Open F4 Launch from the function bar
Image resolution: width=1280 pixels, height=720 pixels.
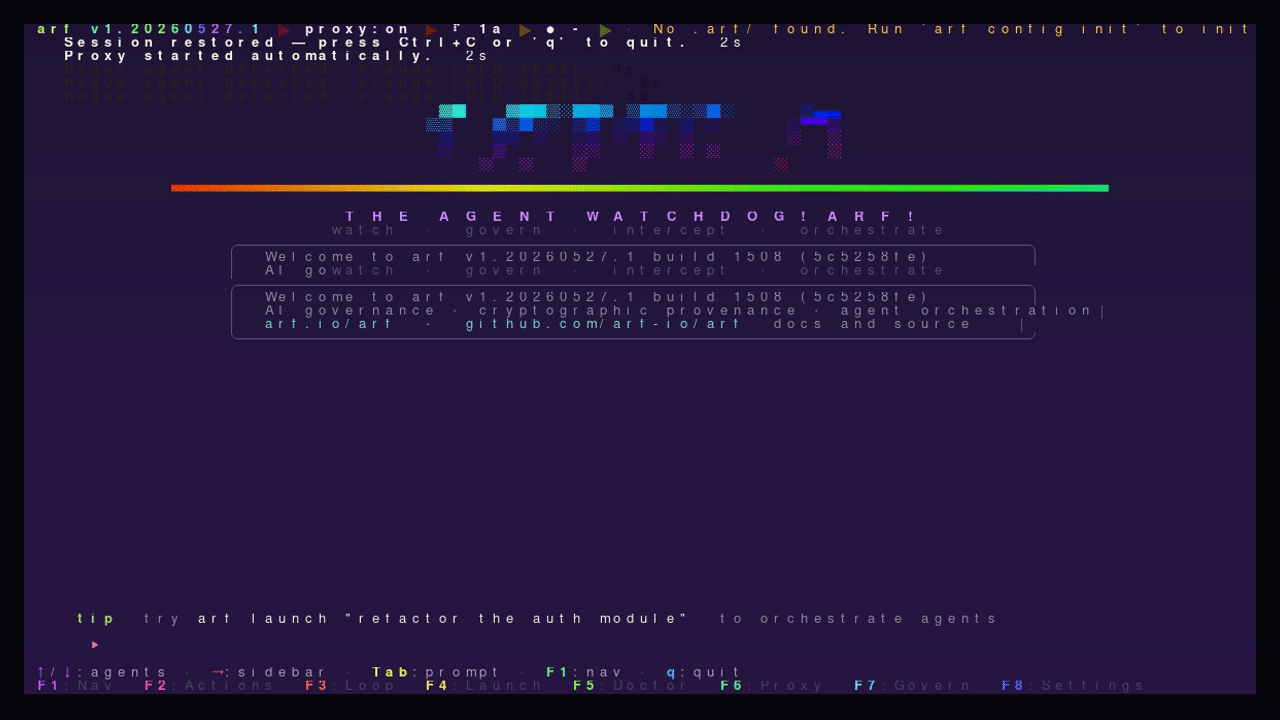click(484, 686)
